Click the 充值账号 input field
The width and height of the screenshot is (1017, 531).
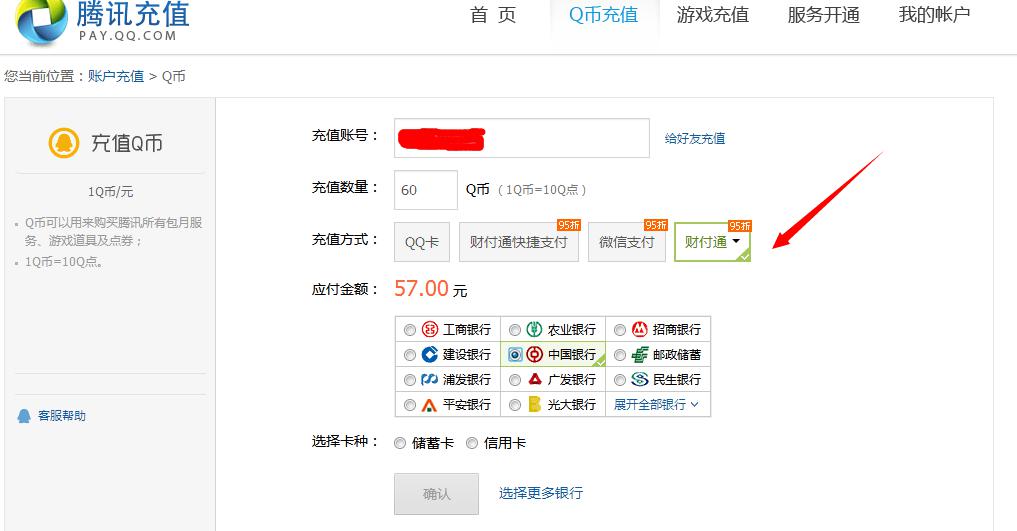521,137
